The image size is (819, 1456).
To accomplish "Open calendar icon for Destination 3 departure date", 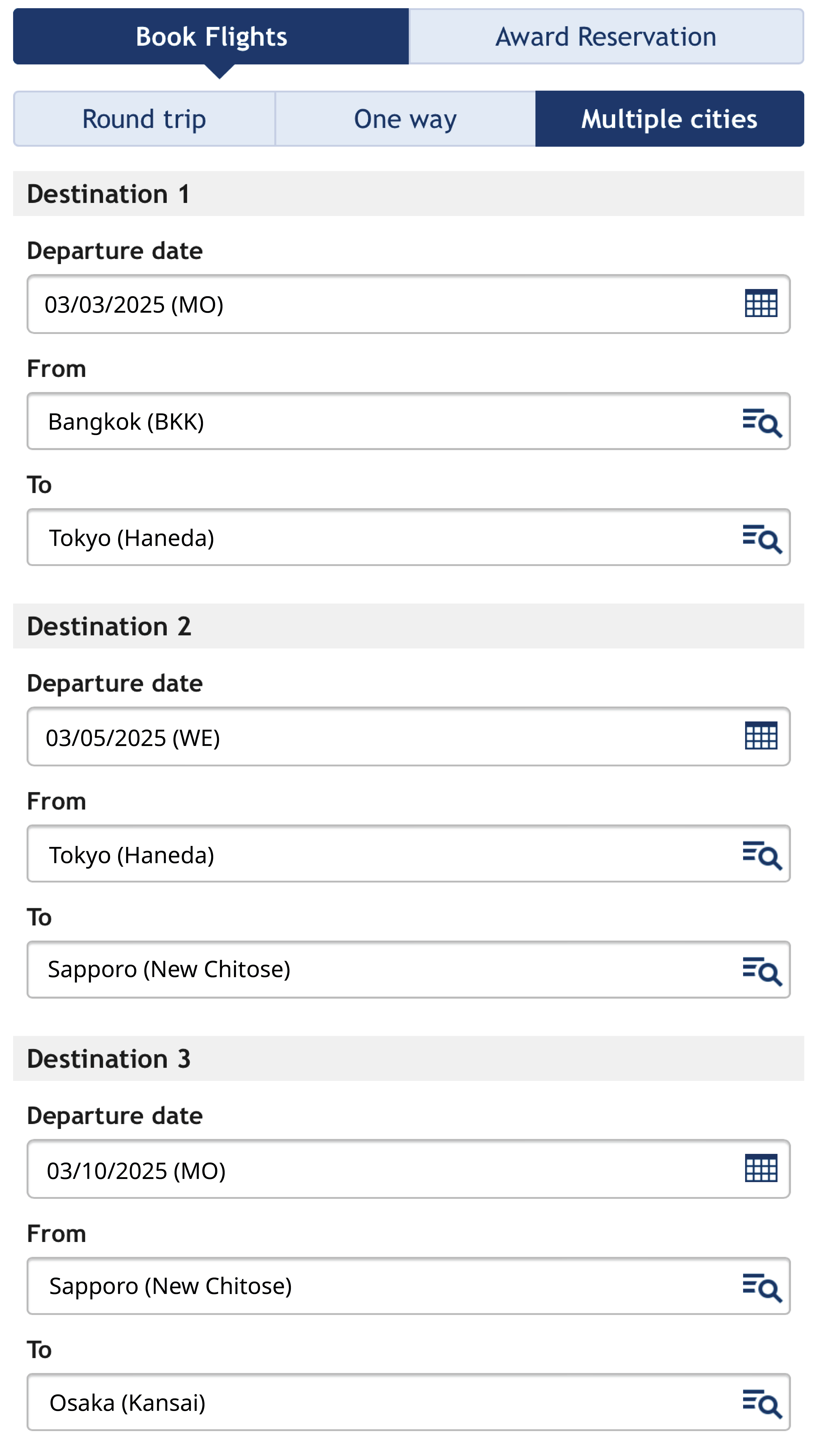I will (761, 1168).
